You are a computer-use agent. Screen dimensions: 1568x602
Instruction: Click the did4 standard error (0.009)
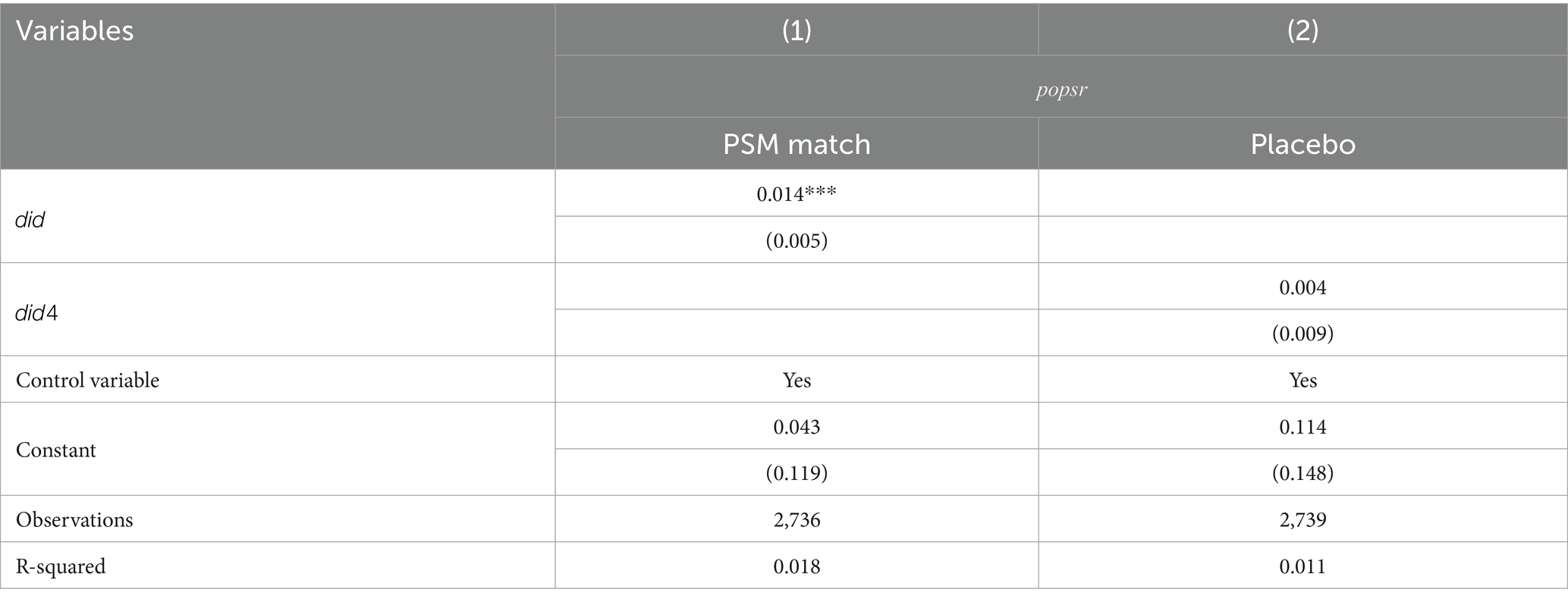[1302, 334]
